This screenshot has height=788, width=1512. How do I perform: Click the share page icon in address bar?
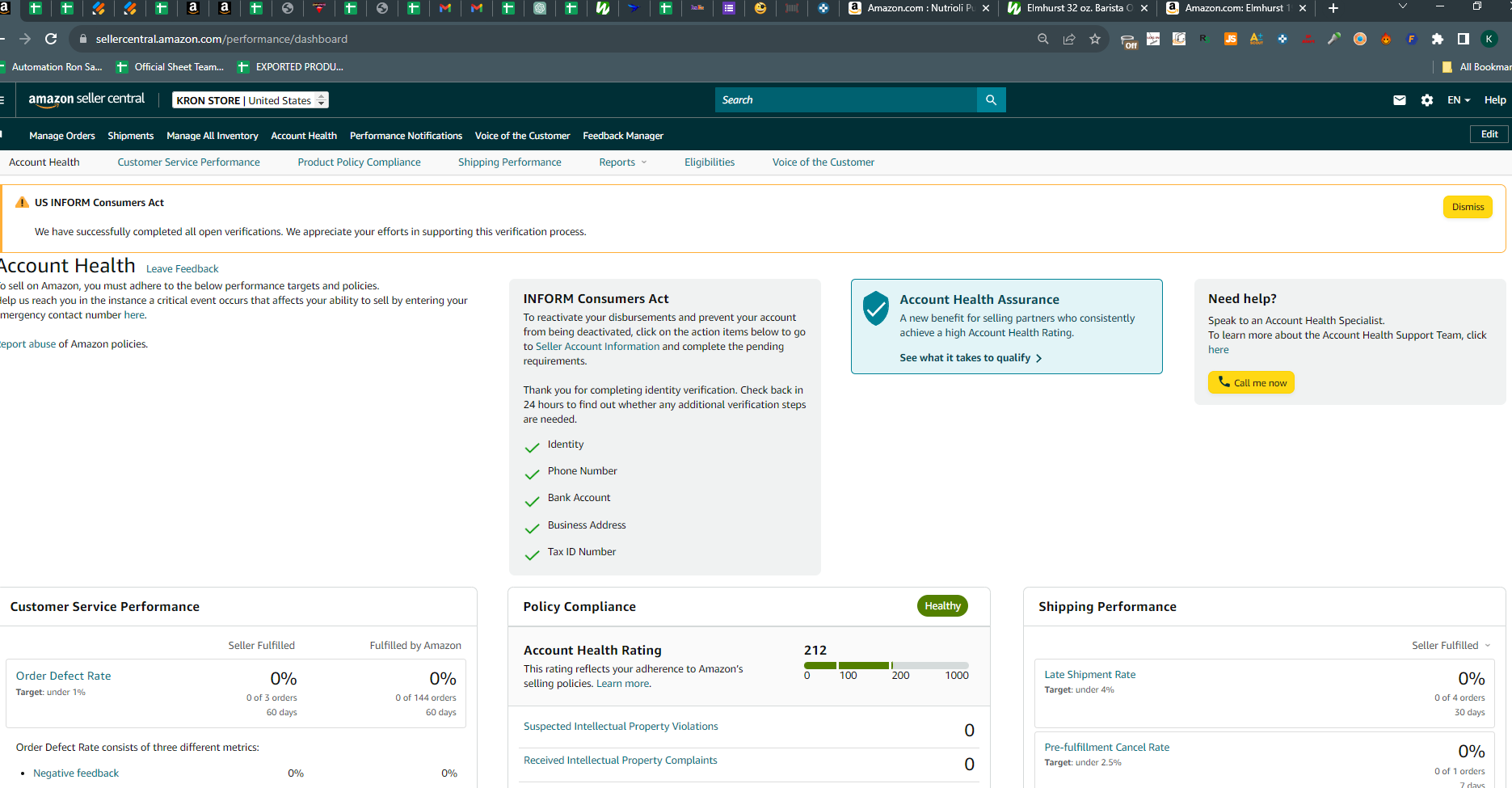pos(1069,39)
